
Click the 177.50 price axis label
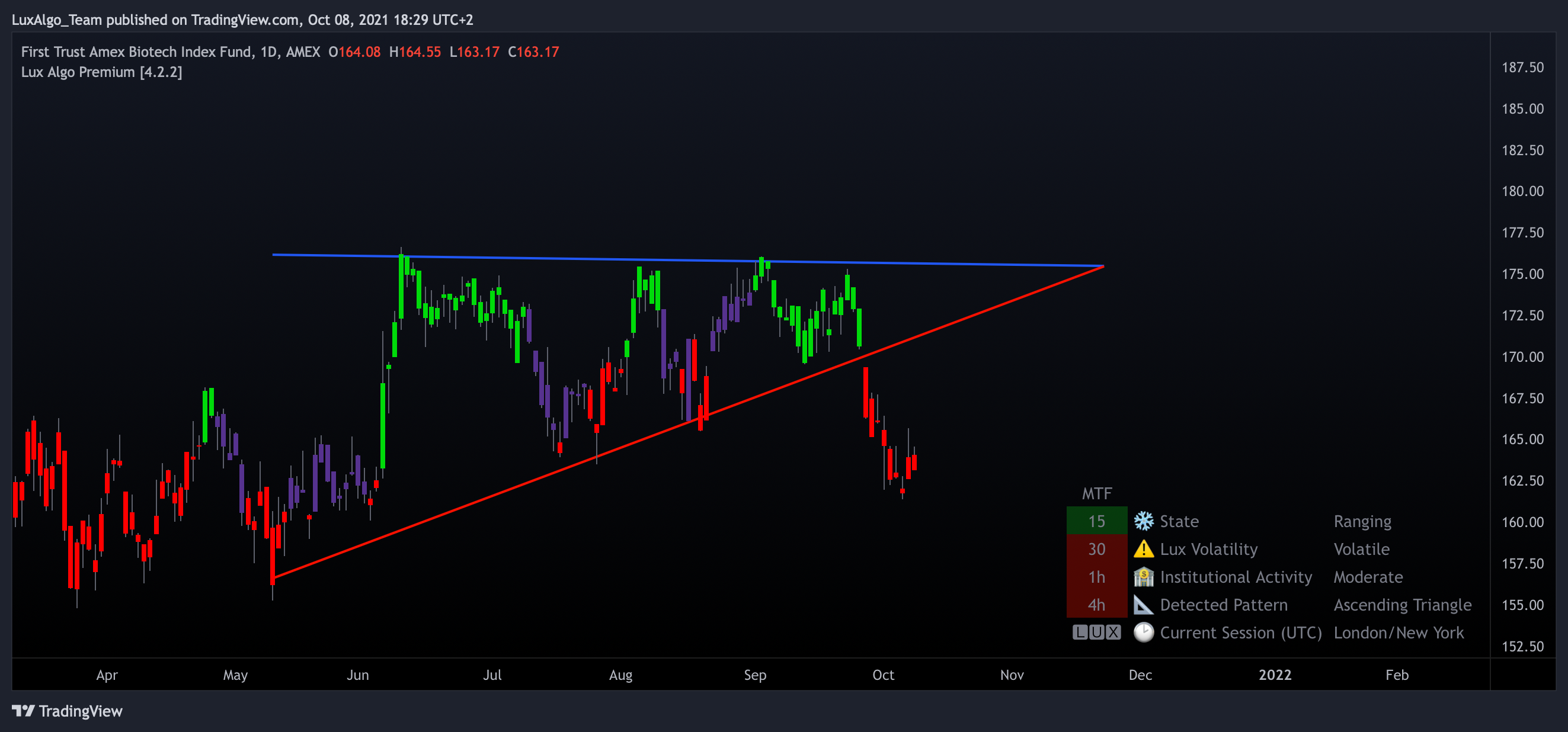click(x=1522, y=232)
